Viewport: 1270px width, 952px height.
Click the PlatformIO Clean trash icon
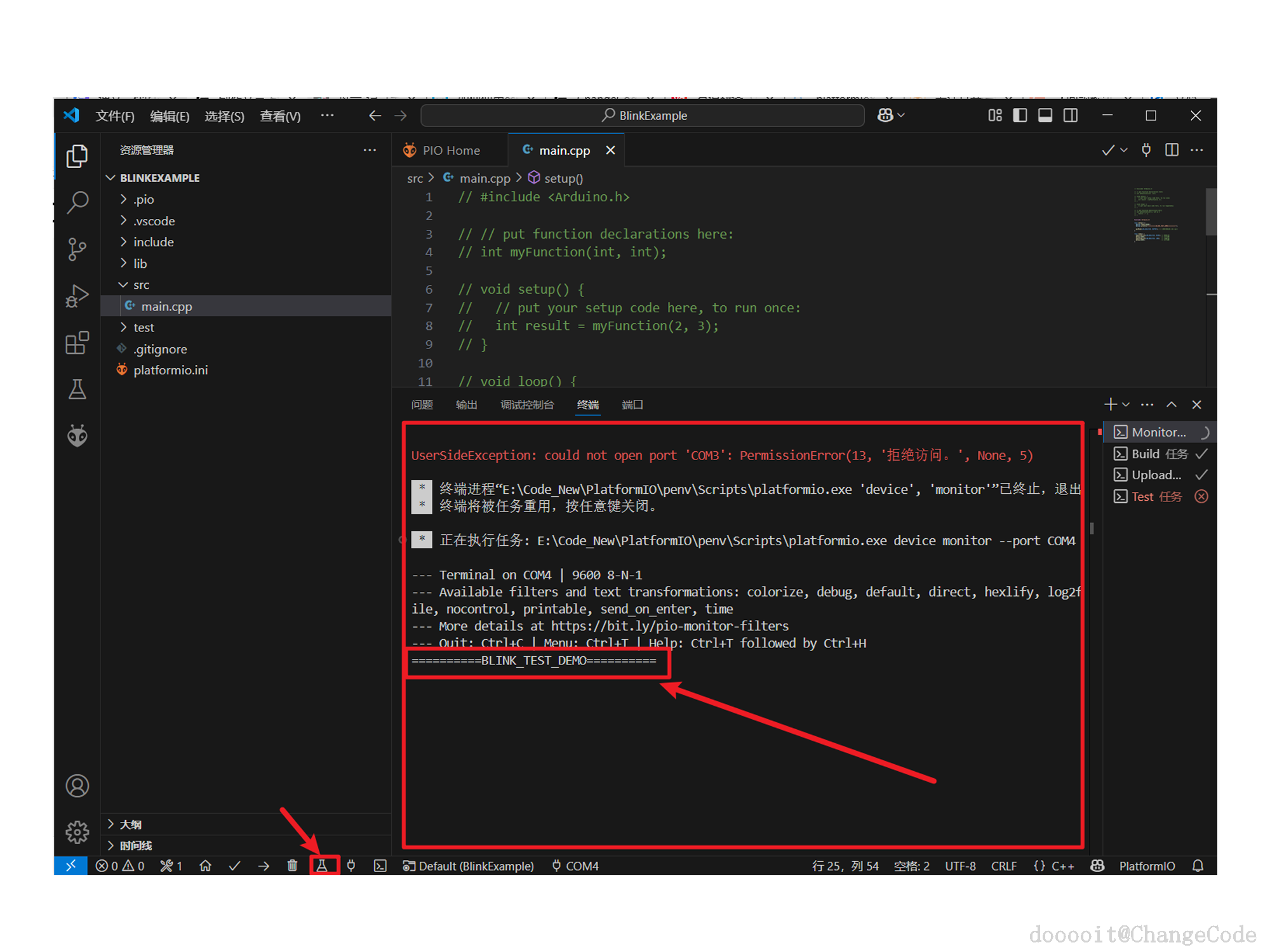coord(292,866)
